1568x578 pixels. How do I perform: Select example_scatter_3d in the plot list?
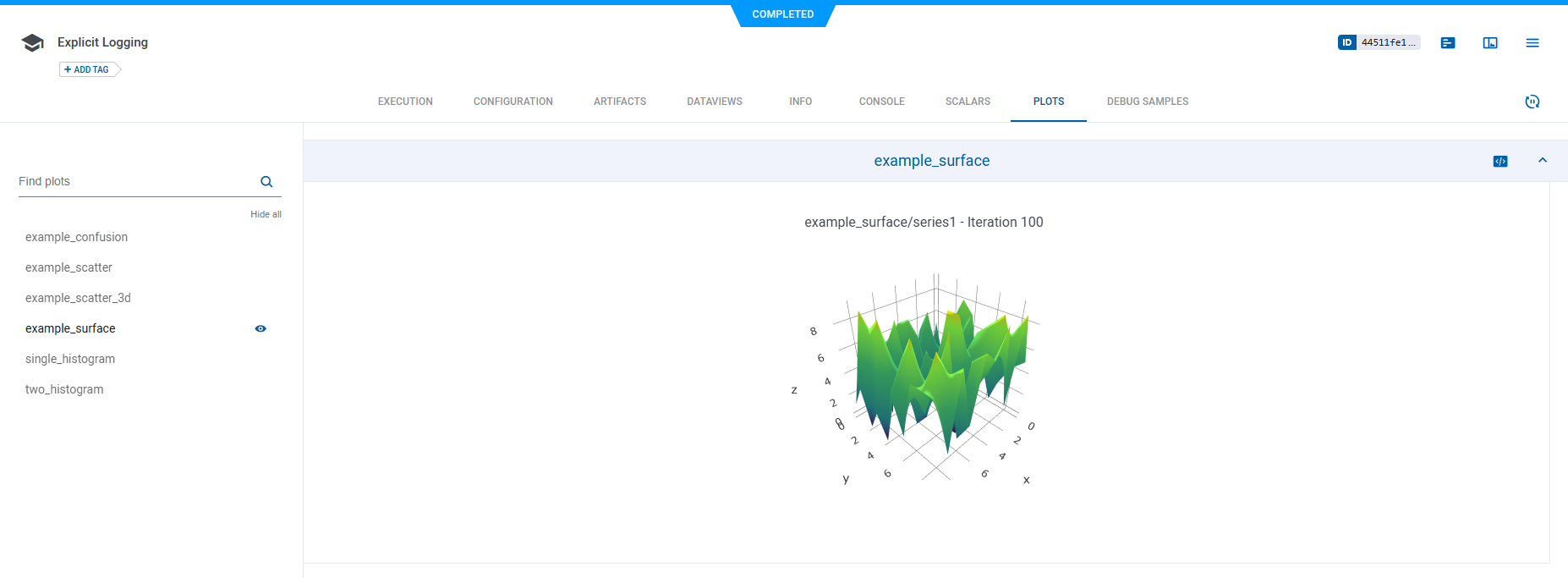pyautogui.click(x=78, y=298)
